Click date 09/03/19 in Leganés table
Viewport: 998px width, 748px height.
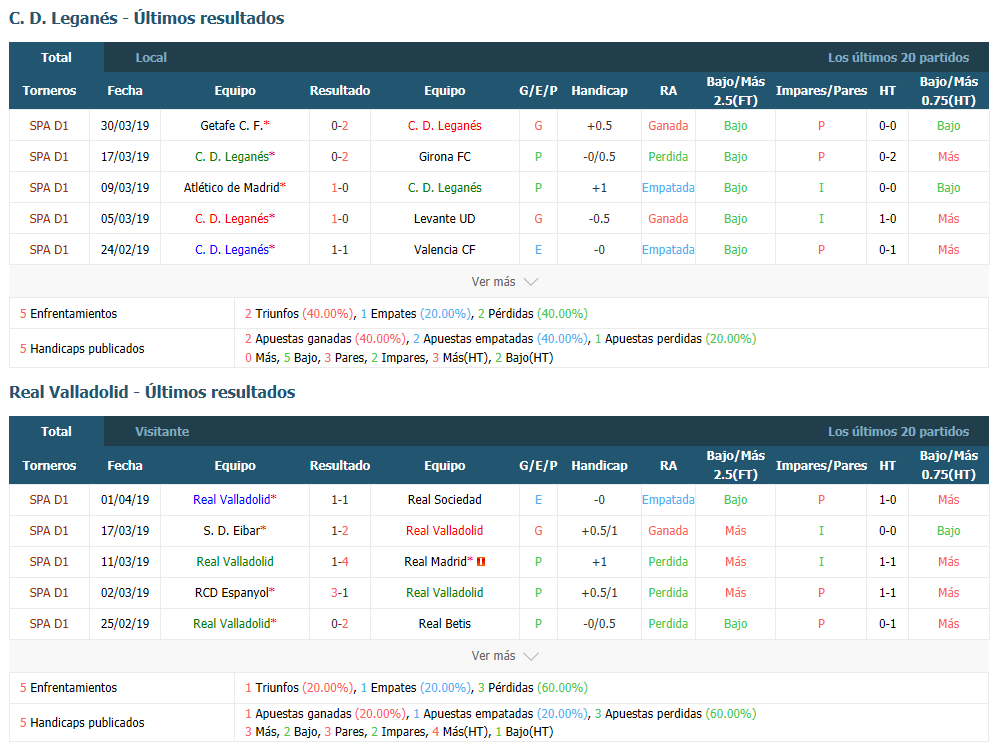point(125,188)
